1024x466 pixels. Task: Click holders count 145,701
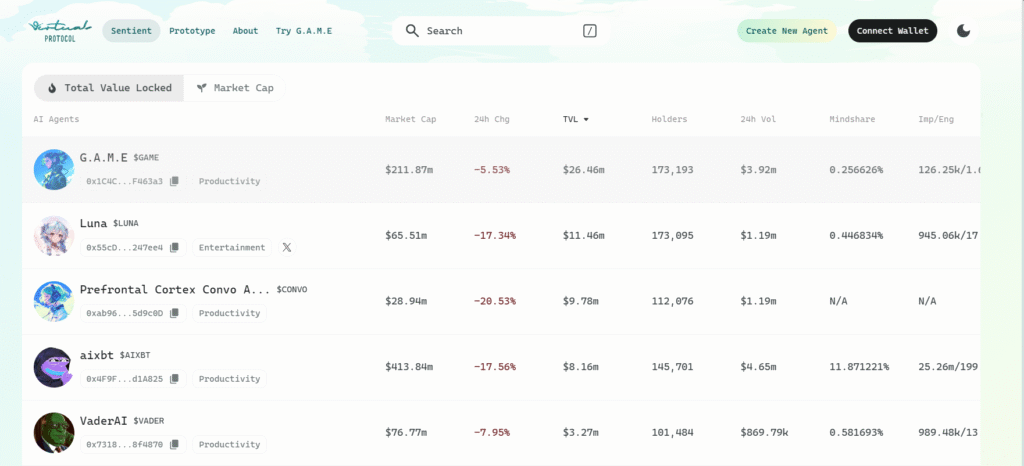[x=673, y=367]
